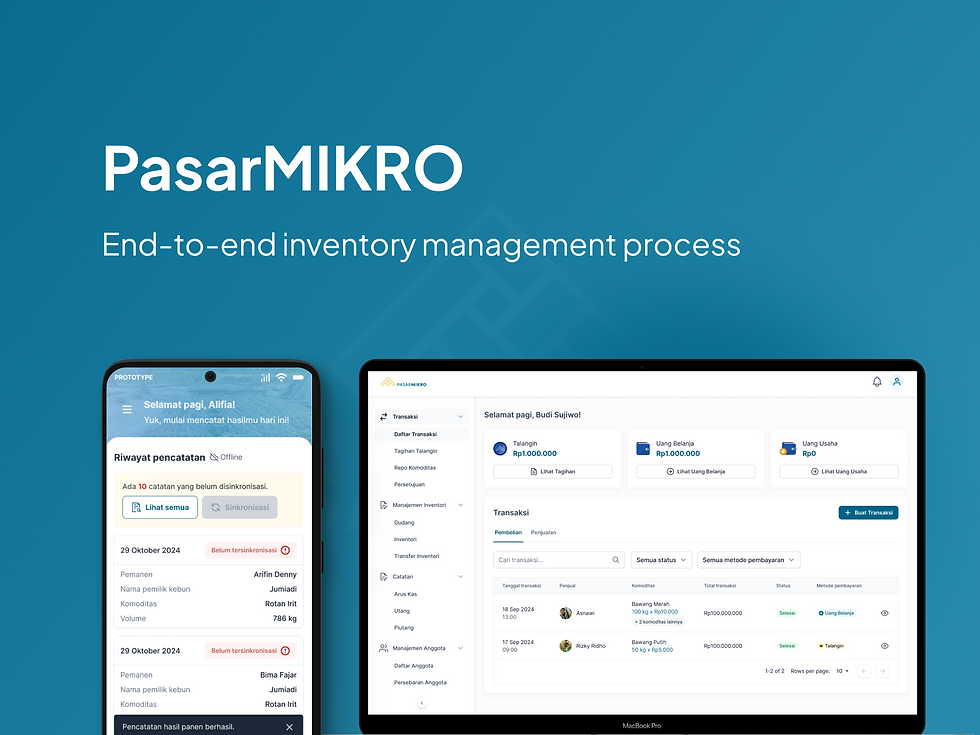This screenshot has height=735, width=980.
Task: Tap the Sinkronisasi button
Action: [240, 508]
